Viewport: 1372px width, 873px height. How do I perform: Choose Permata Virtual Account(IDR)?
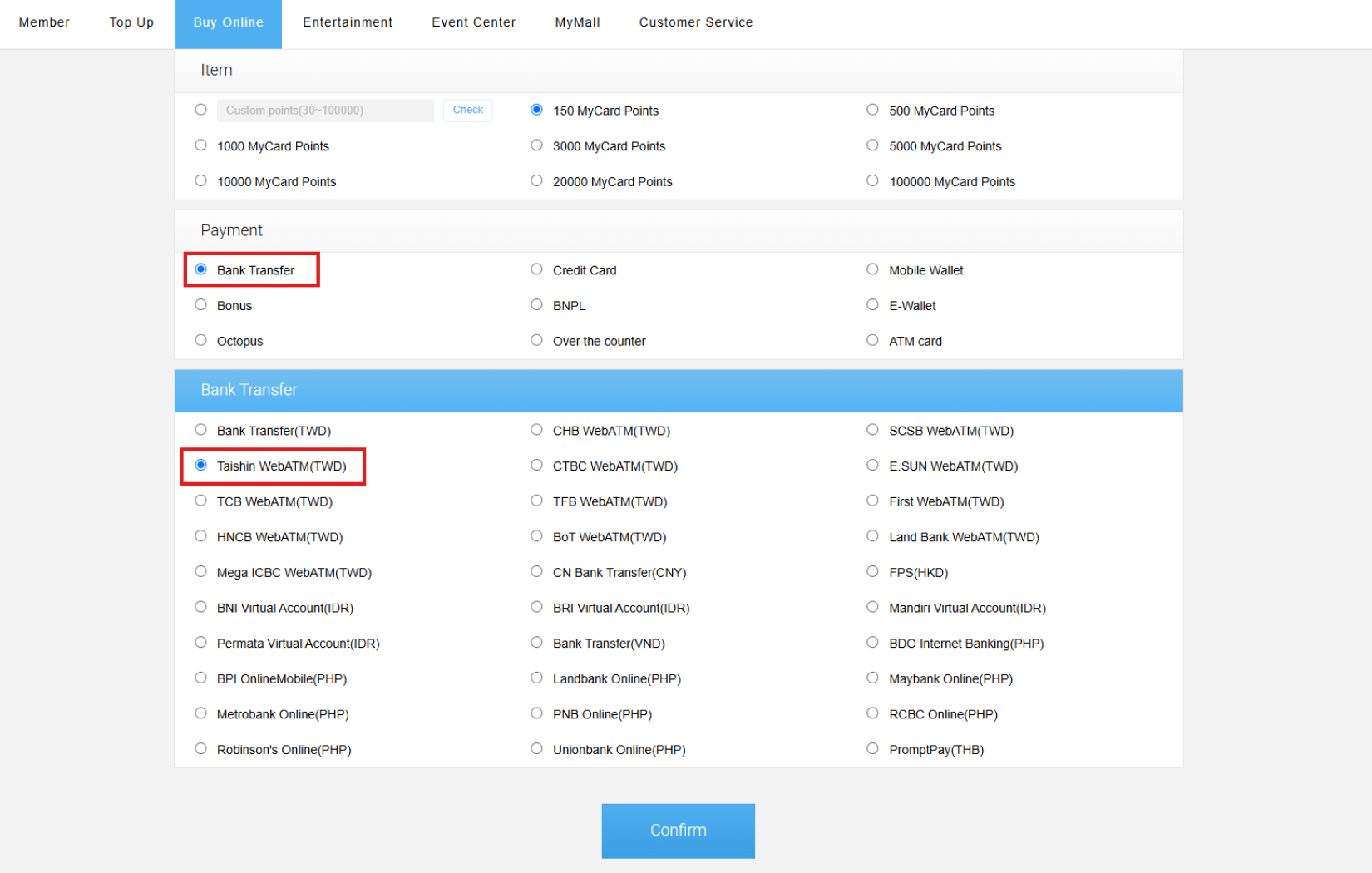click(200, 643)
